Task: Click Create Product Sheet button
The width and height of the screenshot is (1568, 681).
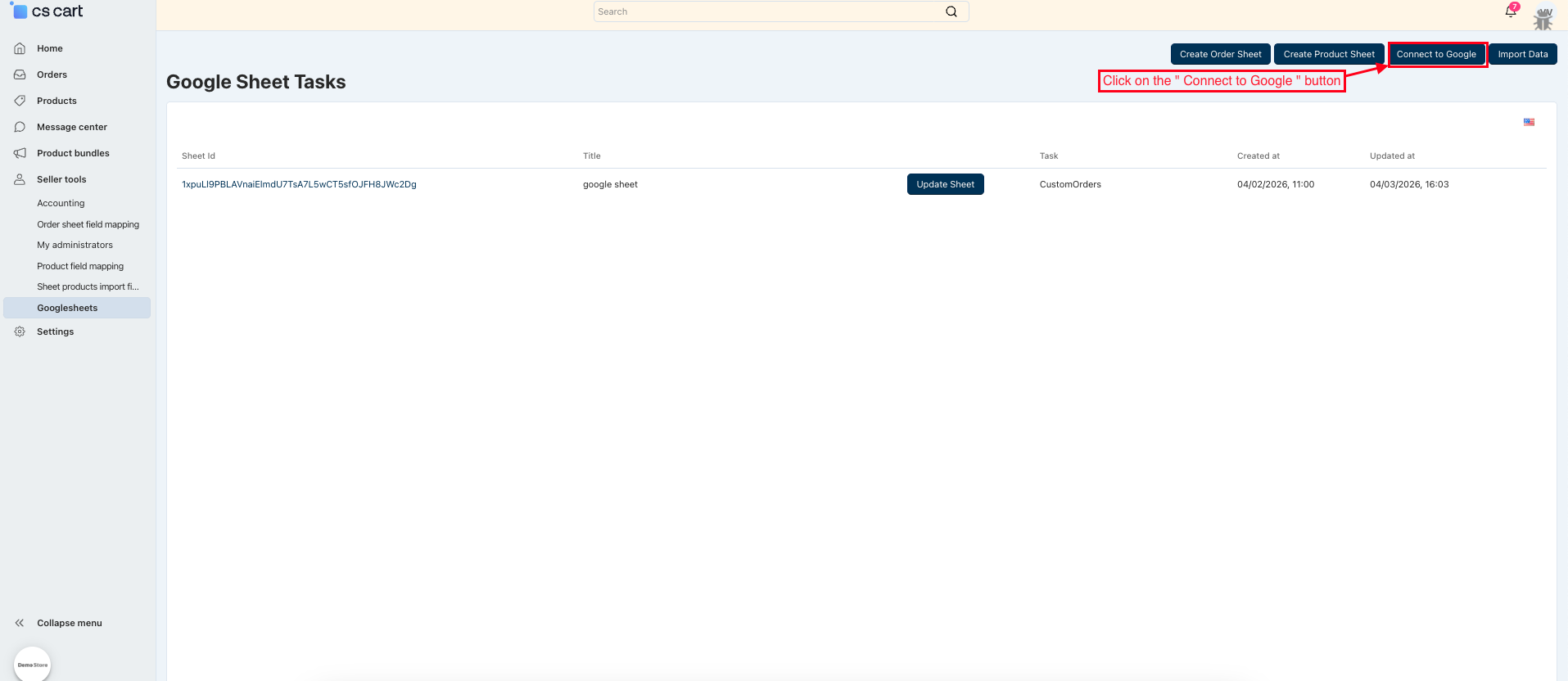Action: click(x=1329, y=54)
